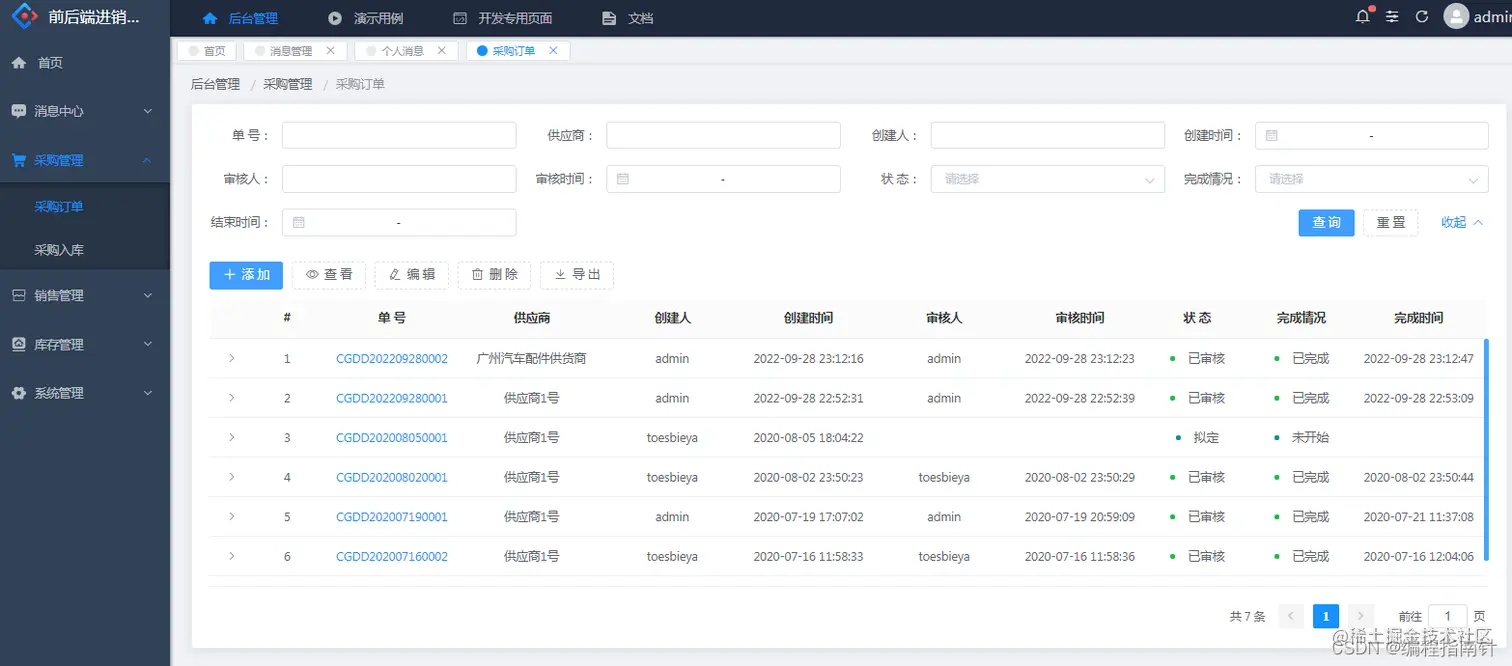Image resolution: width=1512 pixels, height=666 pixels.
Task: Select page 1 in pagination
Action: [1326, 616]
